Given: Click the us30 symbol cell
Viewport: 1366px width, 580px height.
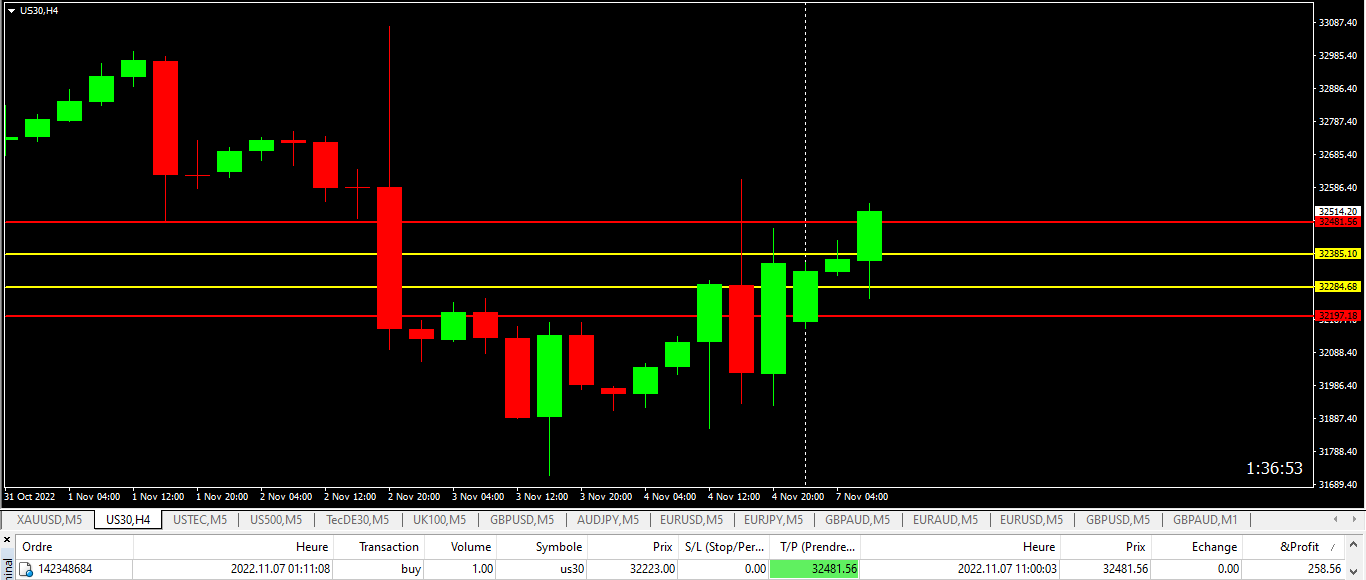Looking at the screenshot, I should tap(571, 569).
